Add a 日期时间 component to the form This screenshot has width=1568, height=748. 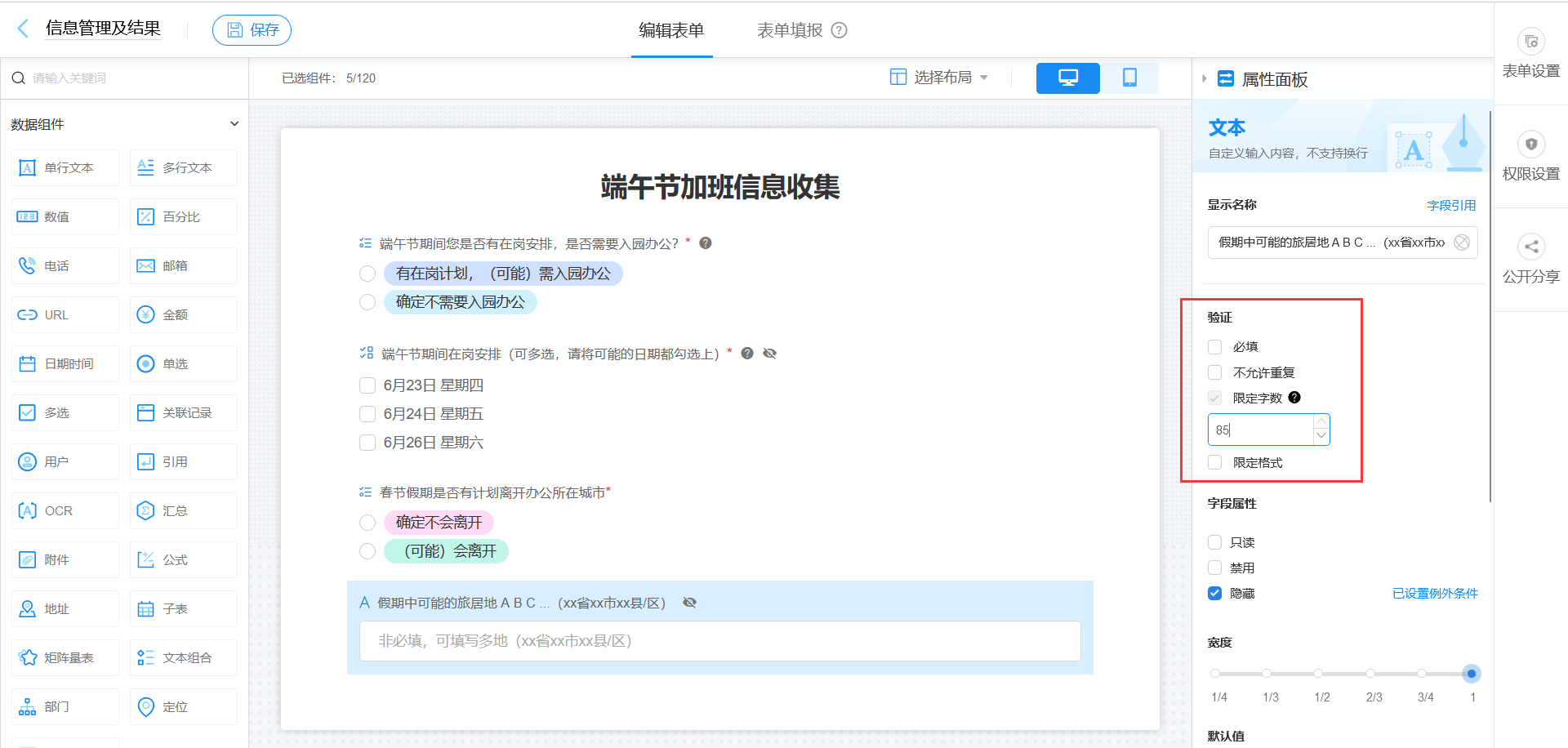point(65,363)
